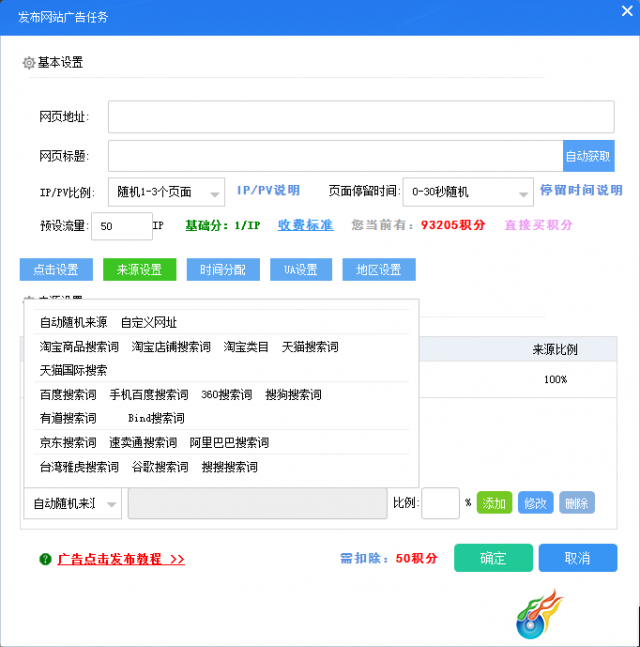This screenshot has width=640, height=647.
Task: Choose 淘宝店铺搜索词 source option
Action: 171,347
